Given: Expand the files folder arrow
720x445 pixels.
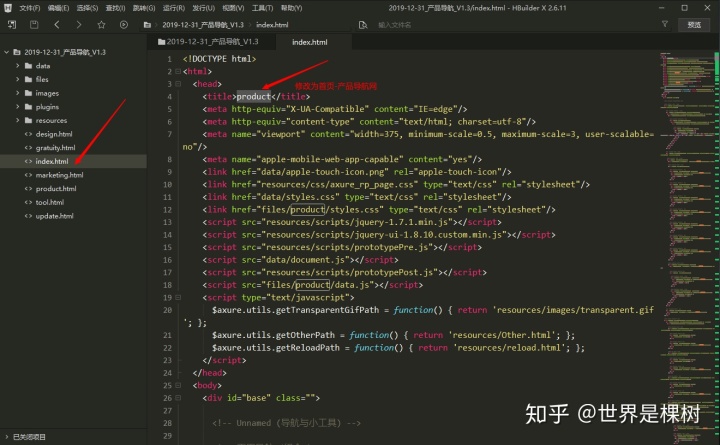Looking at the screenshot, I should tap(17, 79).
